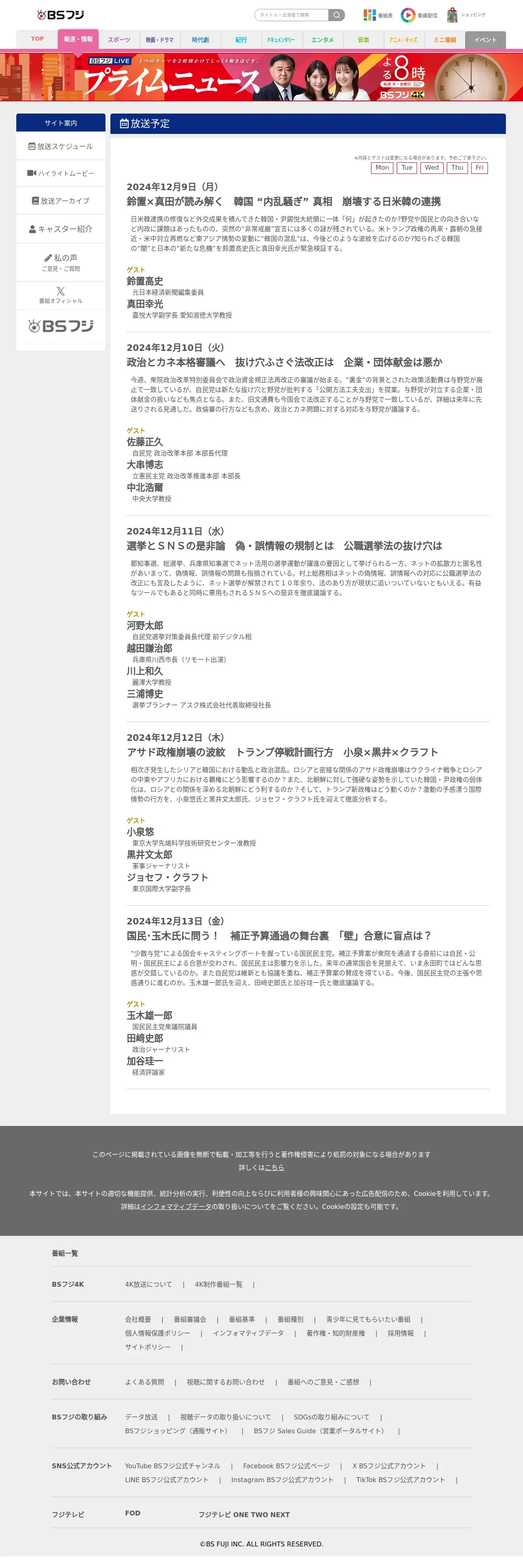Open 青少年に見てもらいたい番組 footer link
The width and height of the screenshot is (523, 1568).
[368, 1320]
